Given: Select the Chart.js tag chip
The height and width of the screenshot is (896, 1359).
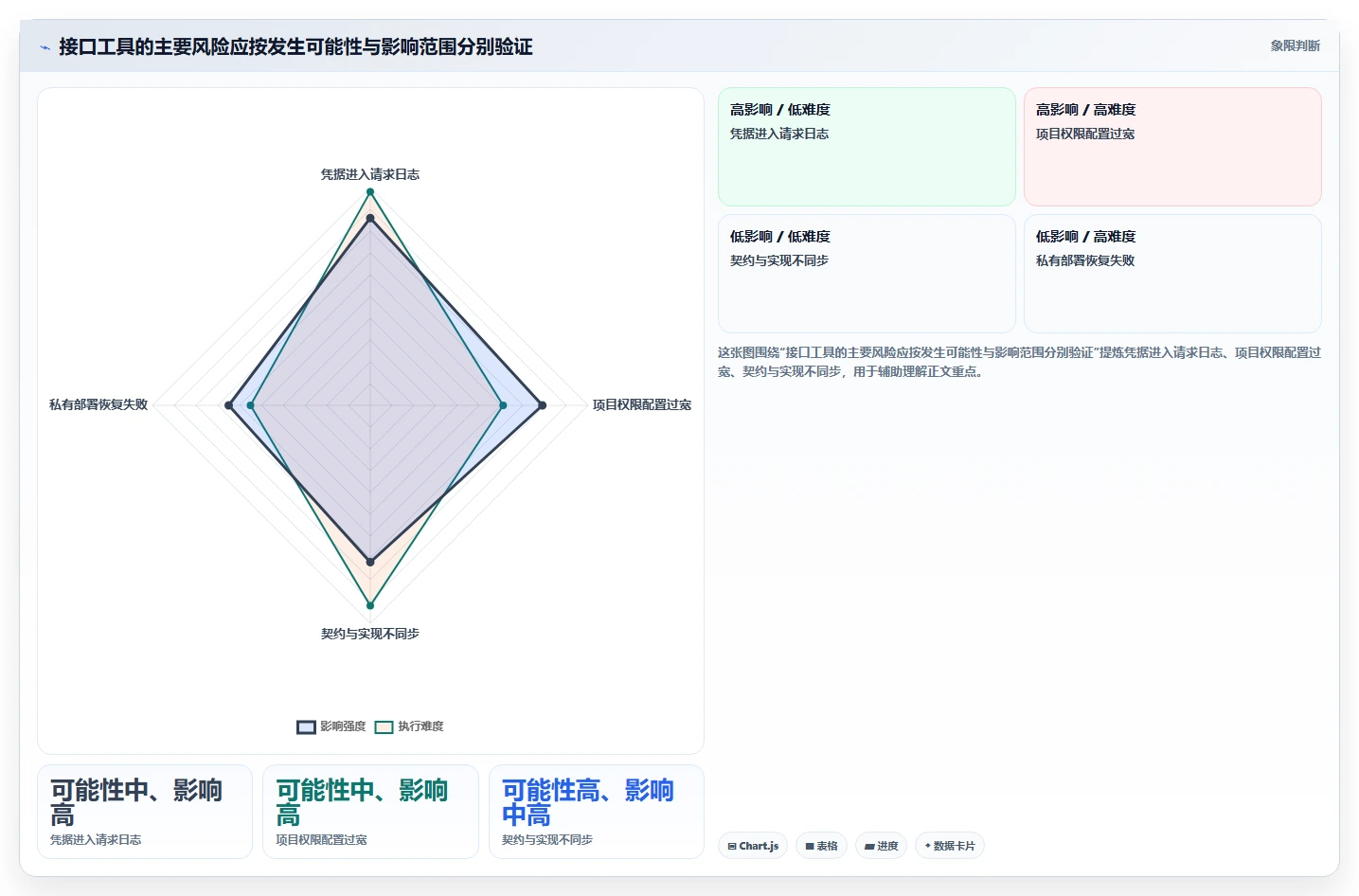Looking at the screenshot, I should [753, 846].
